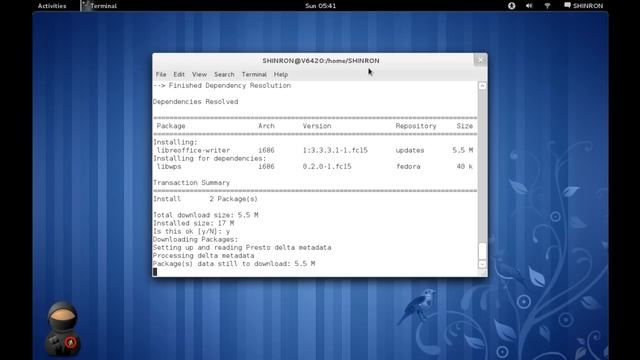Open the accessibility menu icon
The height and width of the screenshot is (360, 640).
pos(511,6)
